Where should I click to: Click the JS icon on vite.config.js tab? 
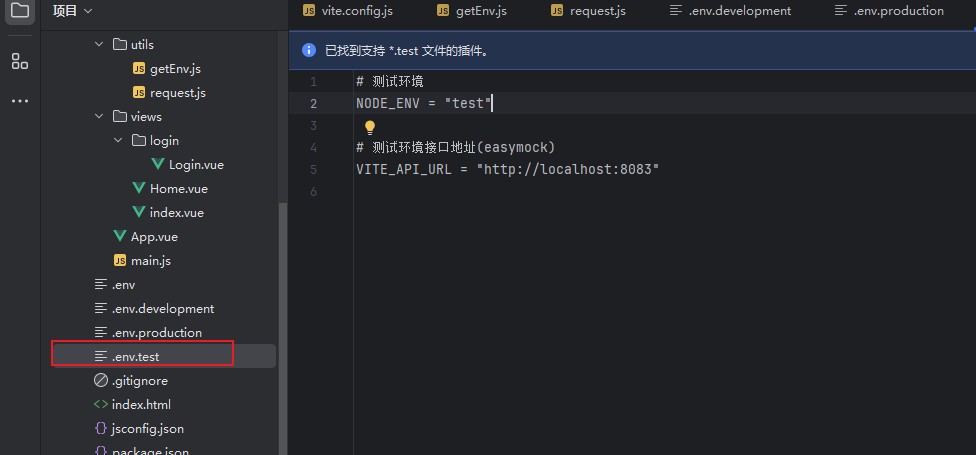pyautogui.click(x=309, y=11)
